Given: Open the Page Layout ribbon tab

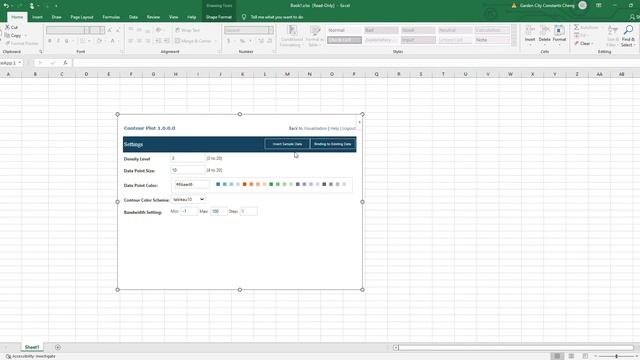Looking at the screenshot, I should [82, 17].
